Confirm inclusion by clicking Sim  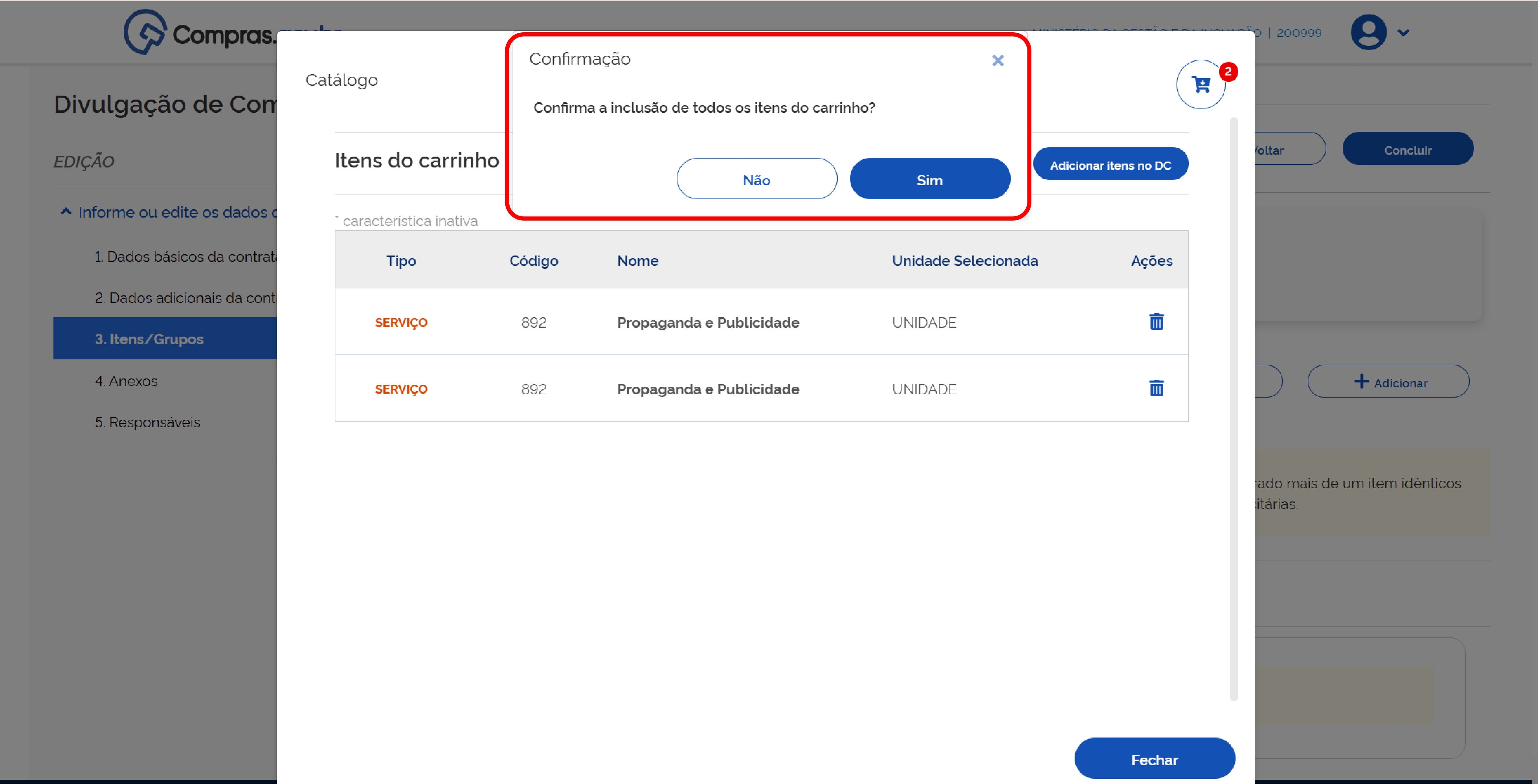click(x=929, y=180)
